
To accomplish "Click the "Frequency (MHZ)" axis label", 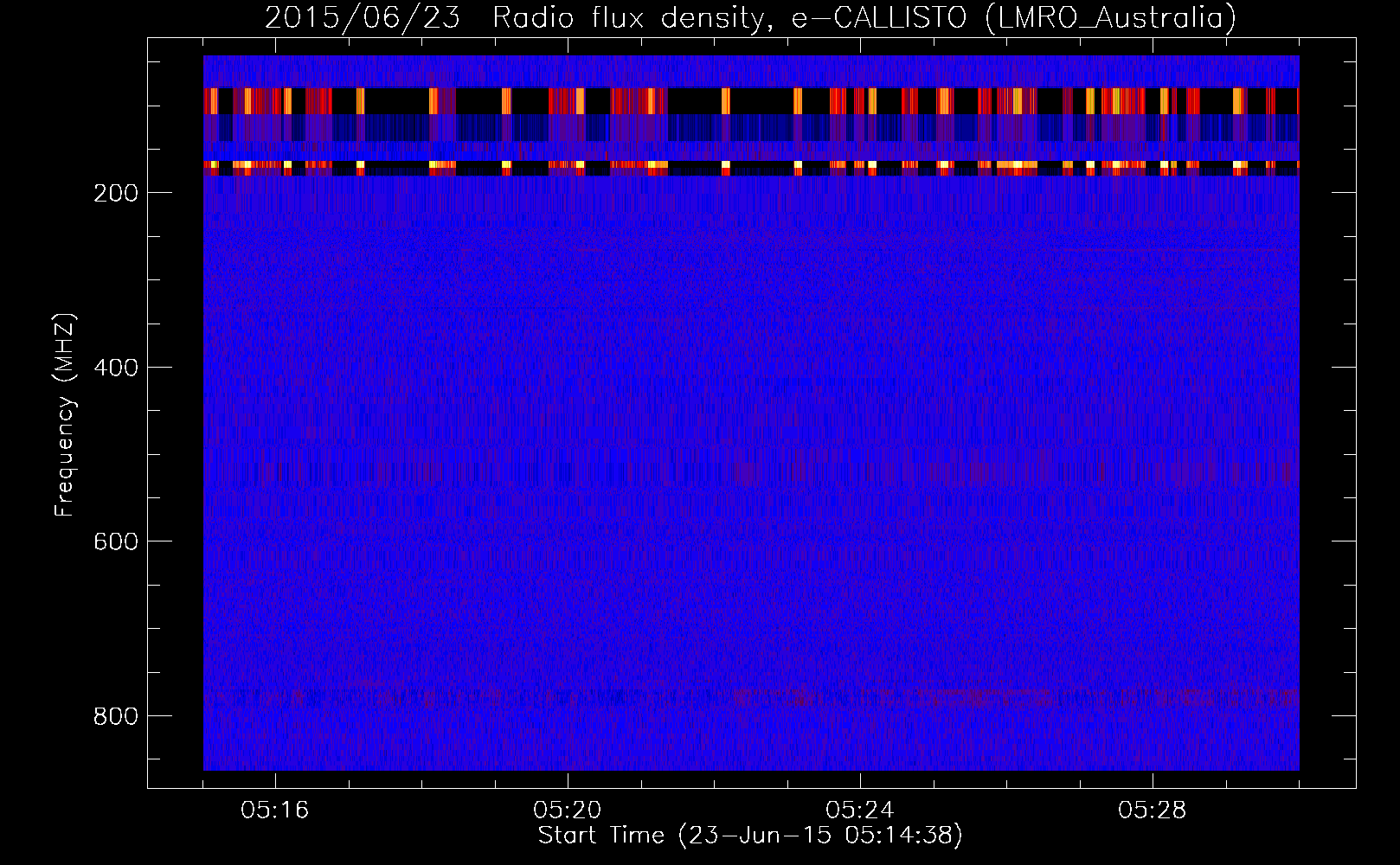I will [x=65, y=414].
